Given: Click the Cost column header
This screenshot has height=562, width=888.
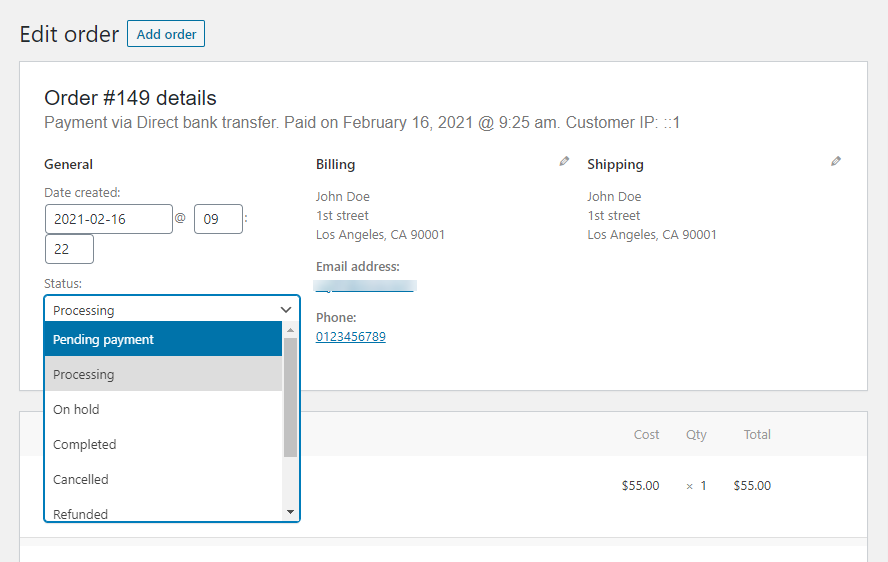Looking at the screenshot, I should (x=646, y=435).
